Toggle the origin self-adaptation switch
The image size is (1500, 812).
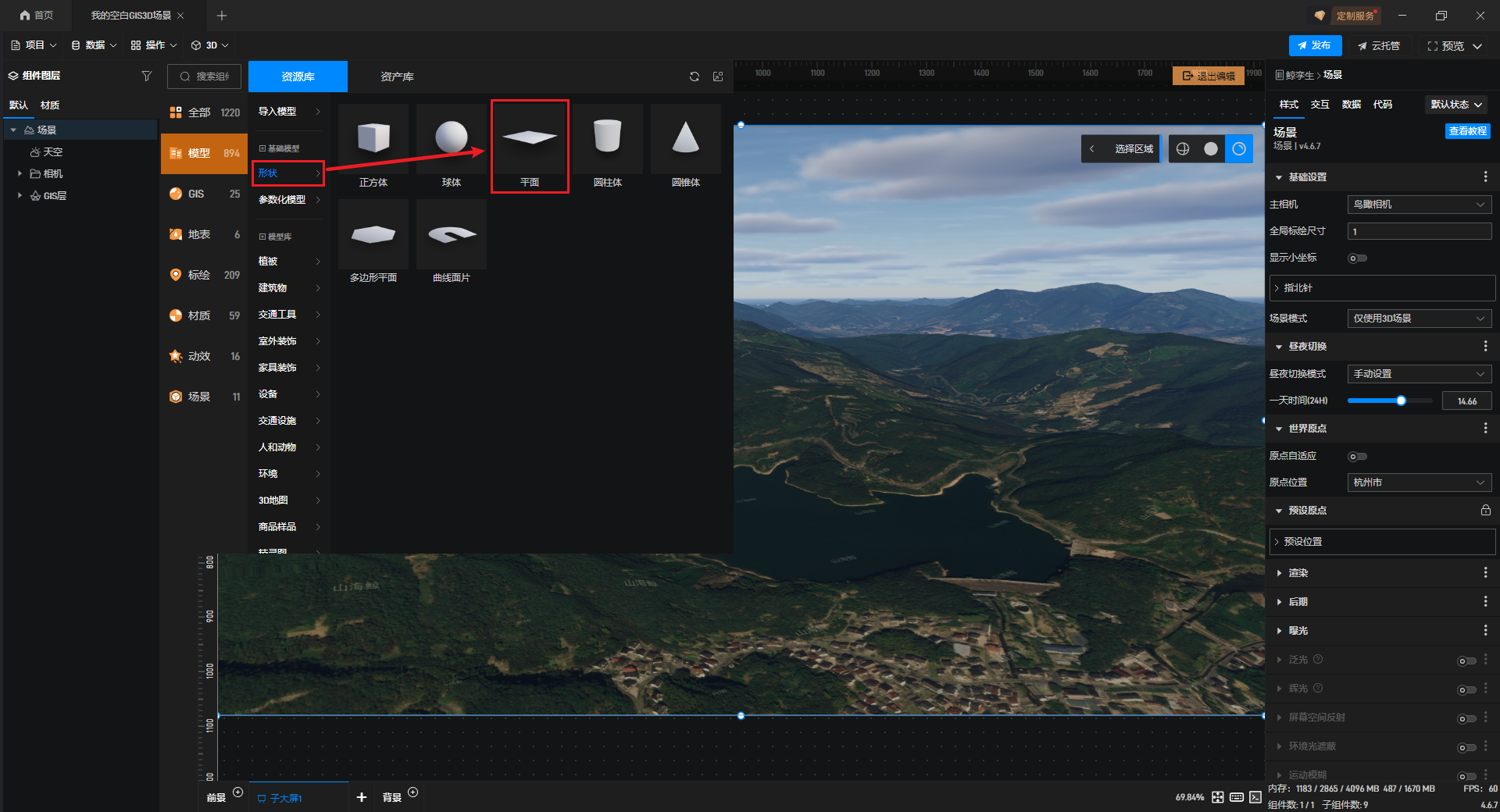pos(1358,457)
